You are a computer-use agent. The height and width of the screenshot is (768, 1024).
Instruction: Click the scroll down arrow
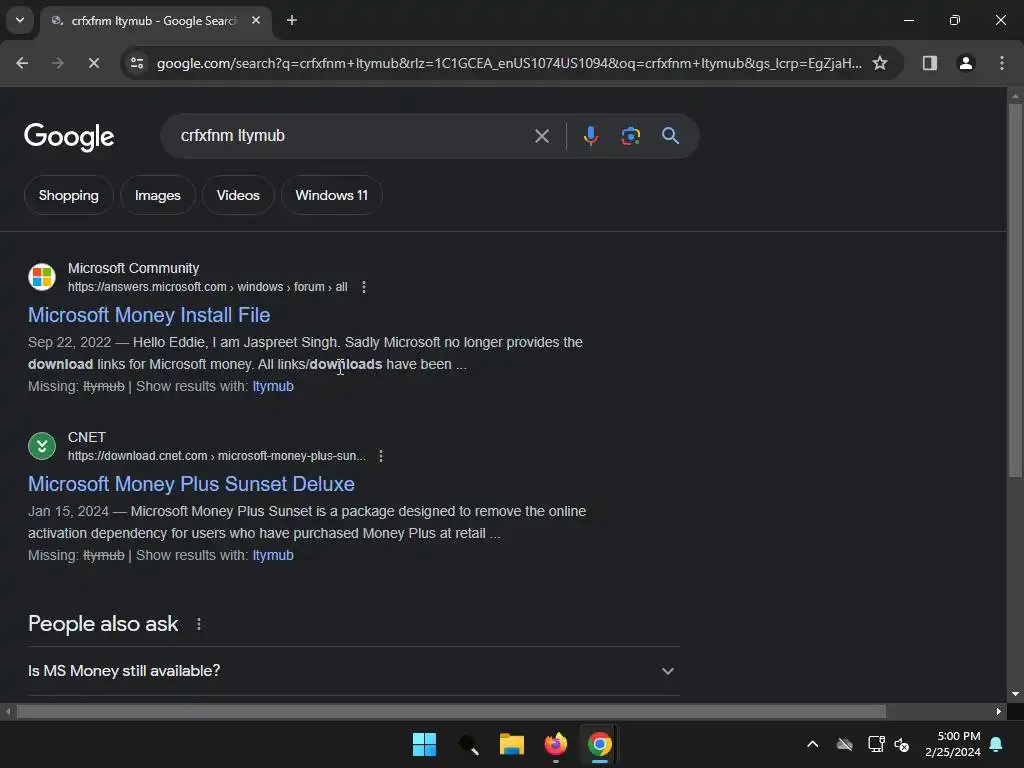(1015, 694)
